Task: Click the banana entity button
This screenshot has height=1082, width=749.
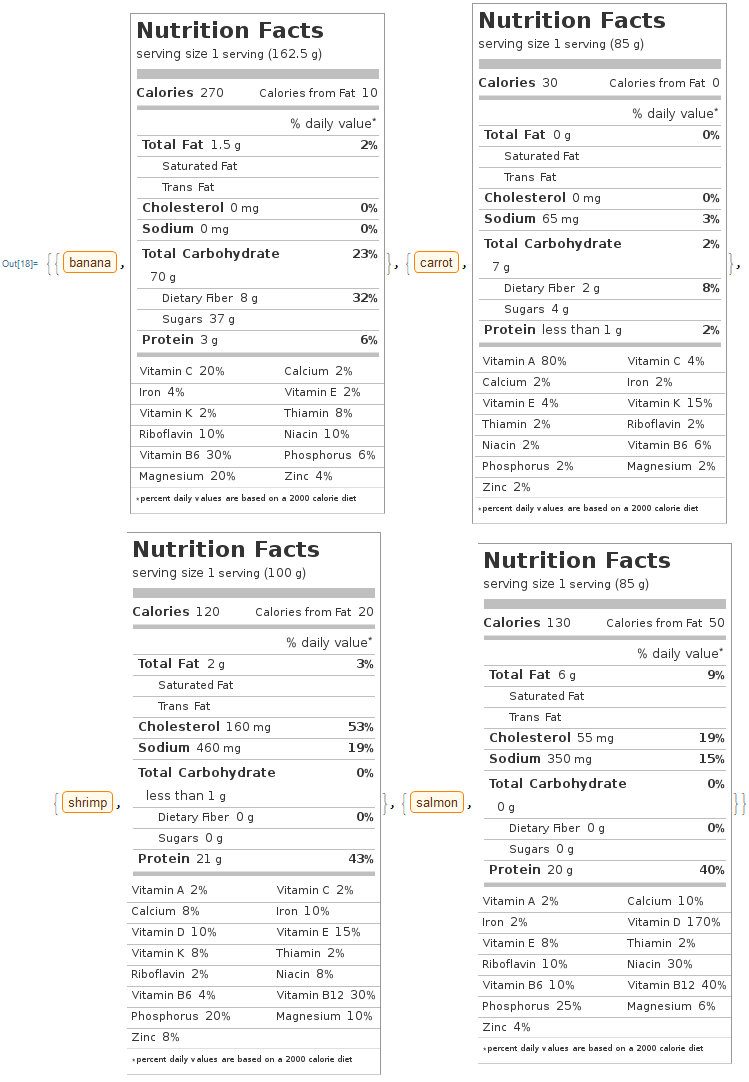Action: click(90, 263)
